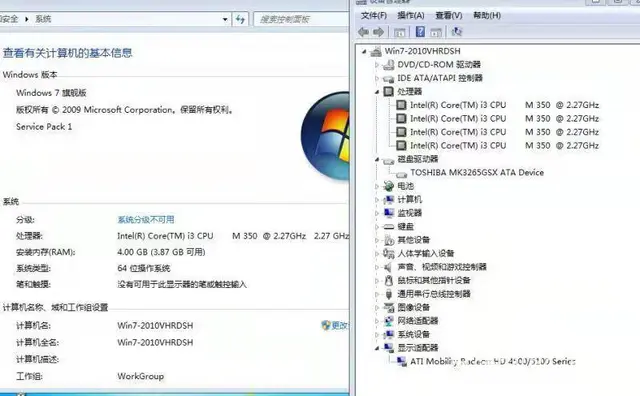Screen dimensions: 640x396
Task: Click the 人体学输入设备 icon
Action: (389, 254)
